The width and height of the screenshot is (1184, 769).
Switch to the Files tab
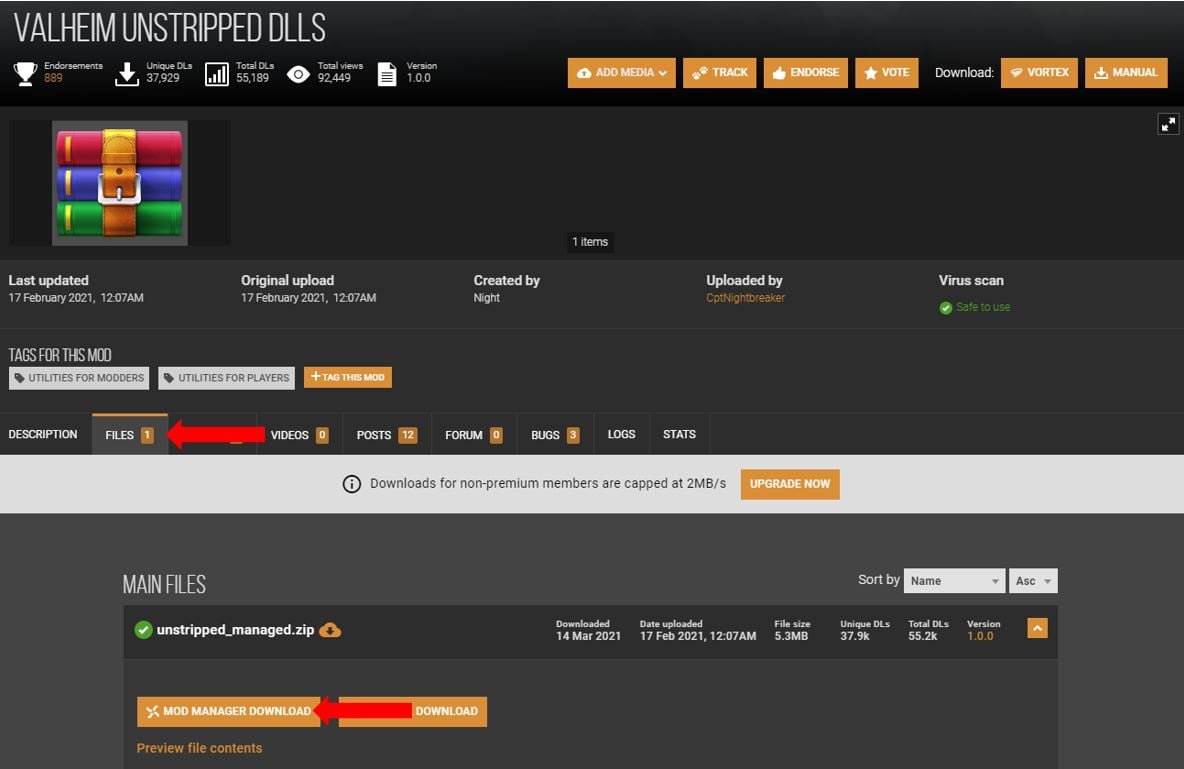point(129,435)
